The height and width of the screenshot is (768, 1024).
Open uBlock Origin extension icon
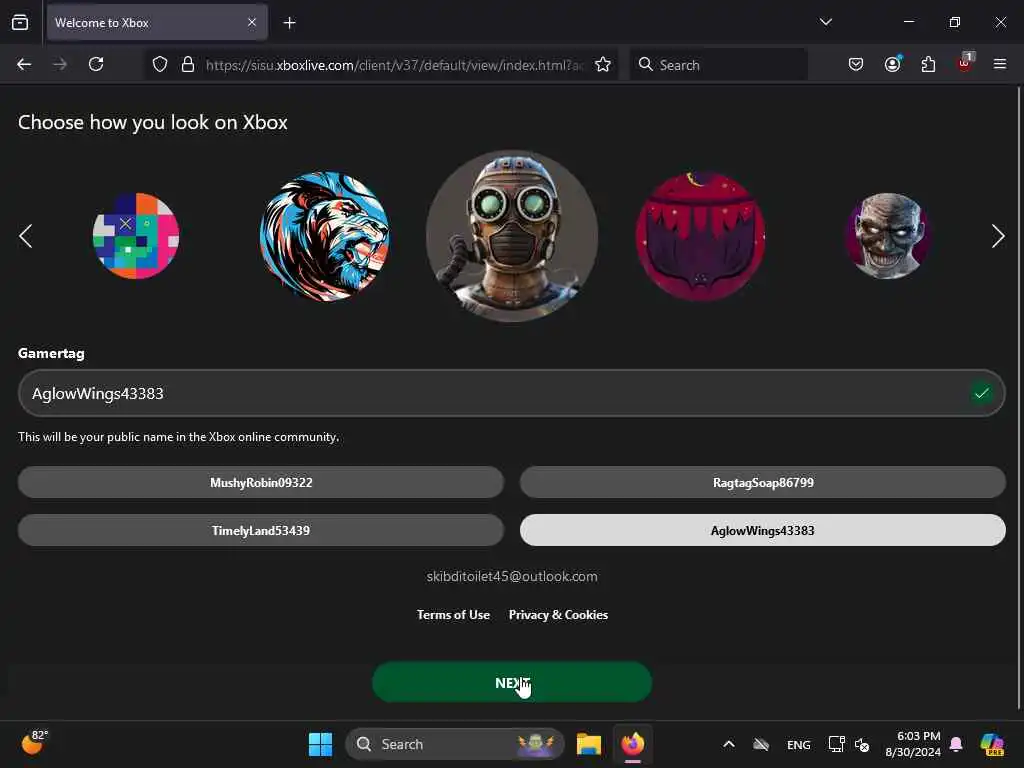[x=965, y=63]
